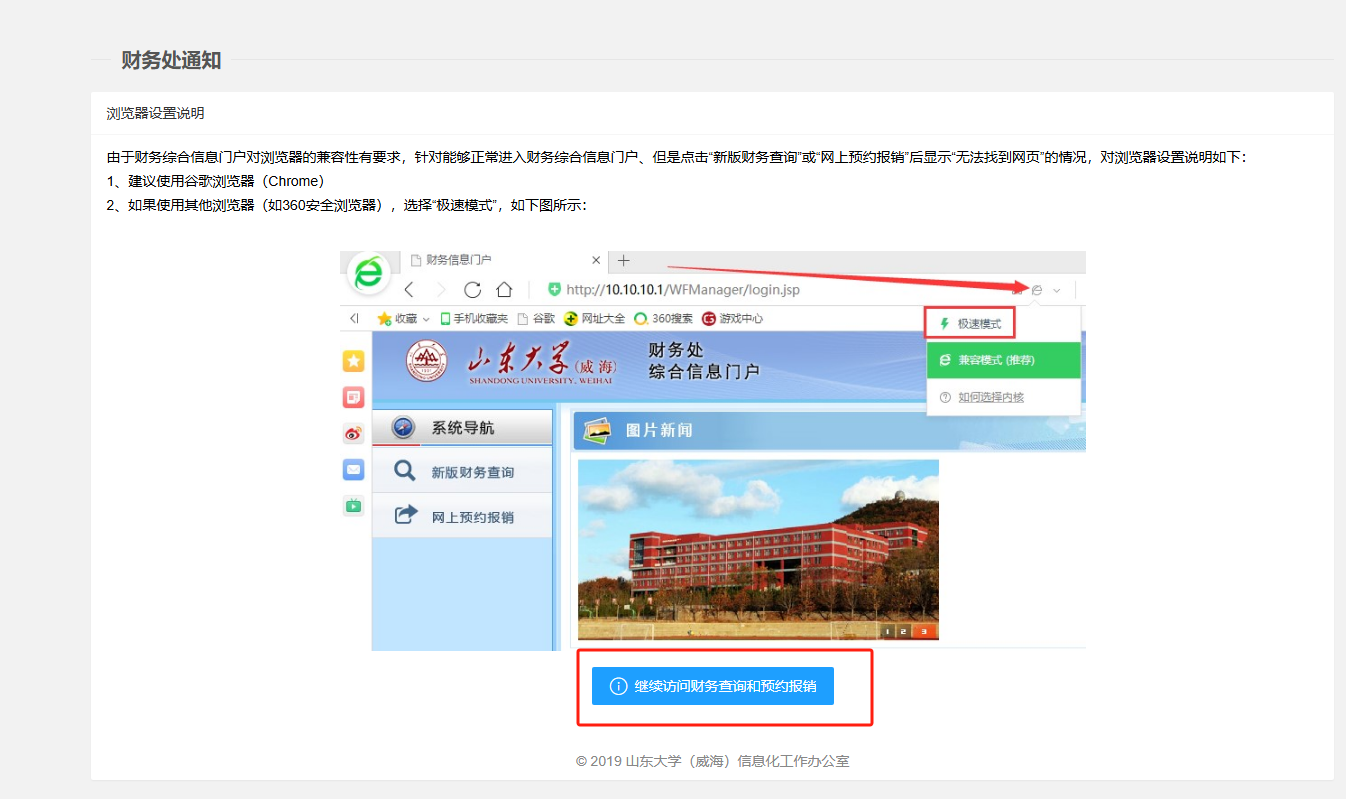Screen dimensions: 1346x799
Task: Open the 收藏 star bookmark menu
Action: (403, 318)
